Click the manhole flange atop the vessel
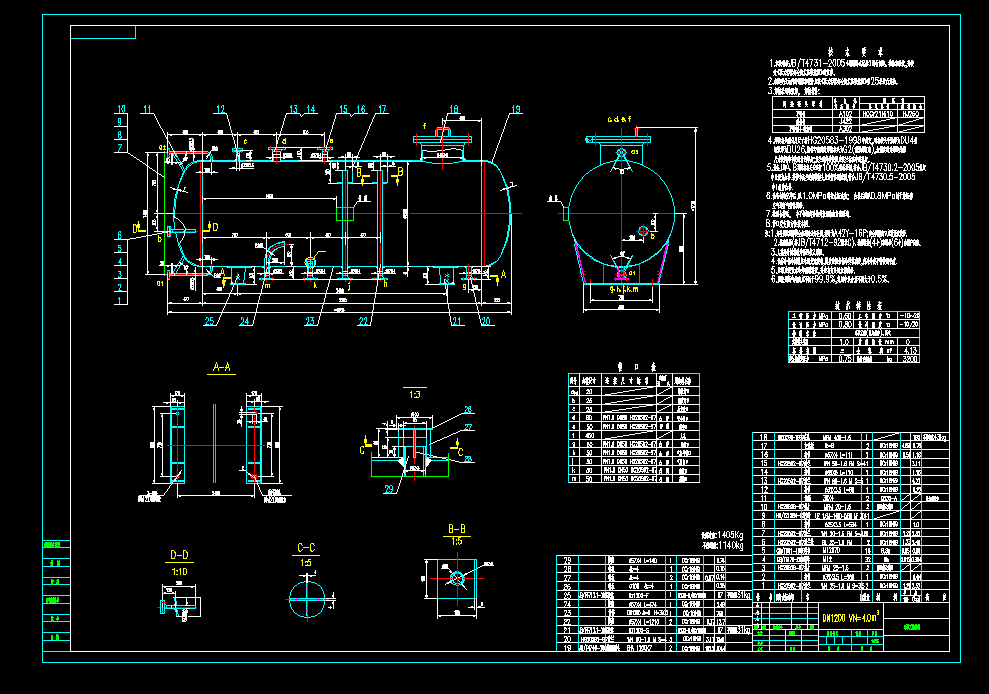This screenshot has width=989, height=694. point(444,138)
